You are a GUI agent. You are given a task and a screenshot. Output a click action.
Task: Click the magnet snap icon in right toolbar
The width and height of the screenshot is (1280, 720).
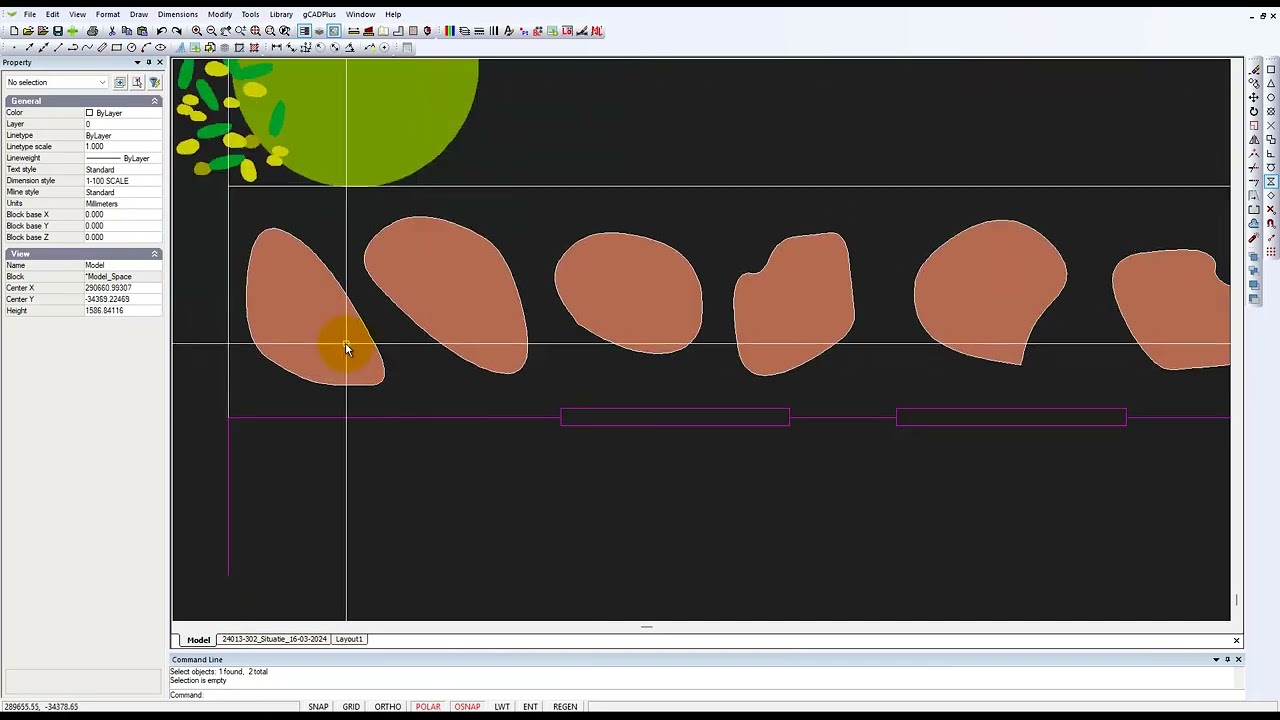pos(1271,223)
